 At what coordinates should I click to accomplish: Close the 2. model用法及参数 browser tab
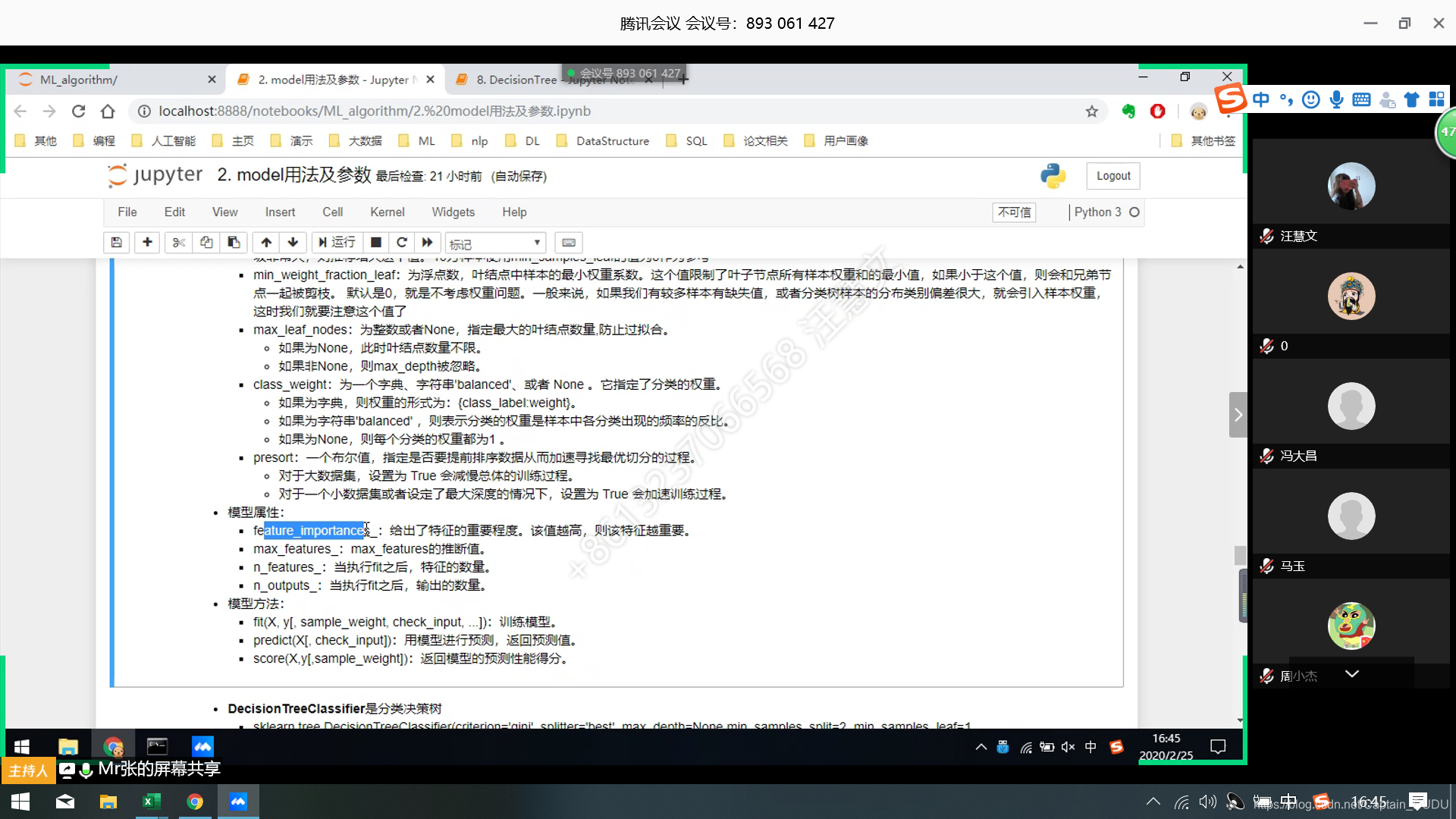click(431, 80)
